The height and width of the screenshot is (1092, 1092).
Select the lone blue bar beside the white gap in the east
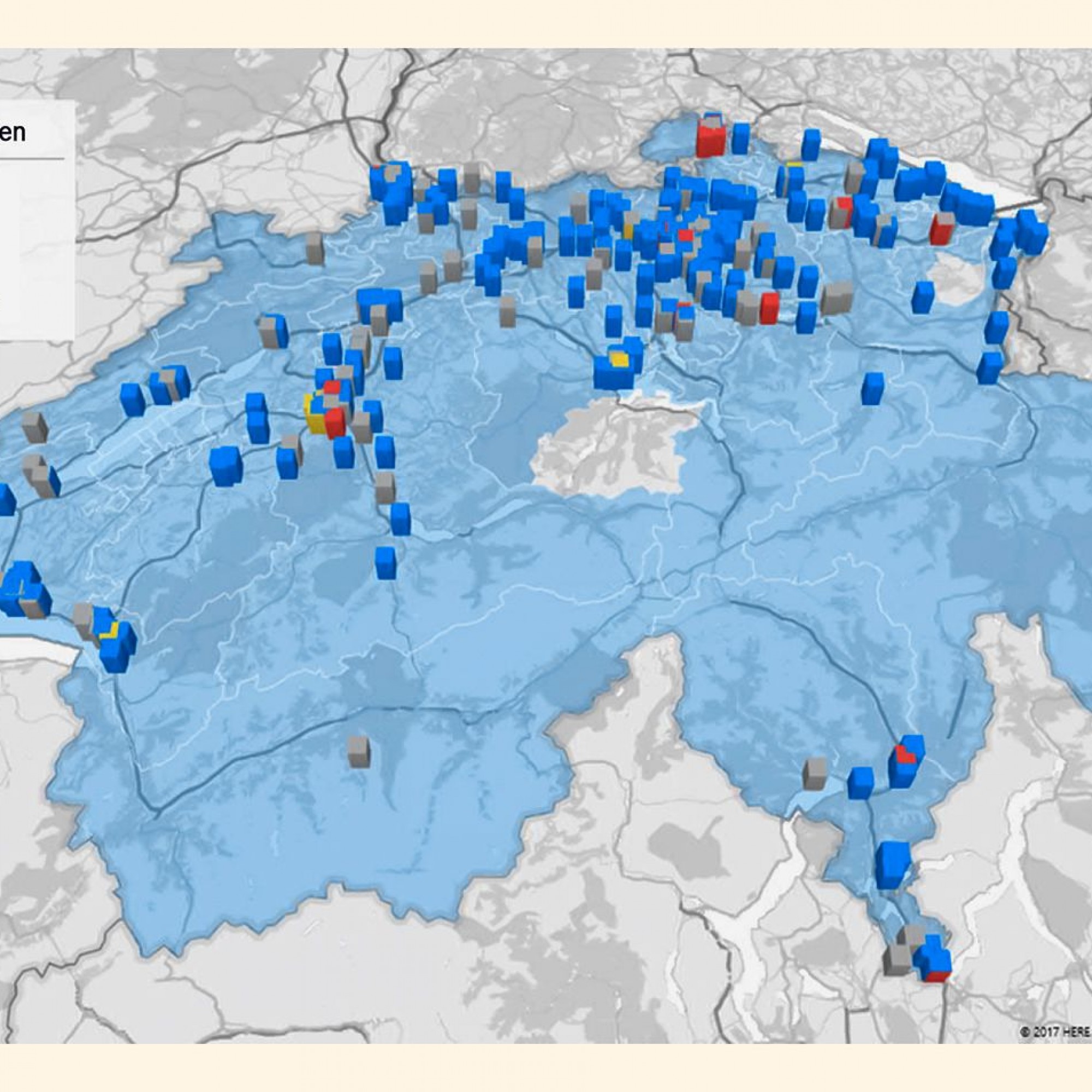coord(923,296)
